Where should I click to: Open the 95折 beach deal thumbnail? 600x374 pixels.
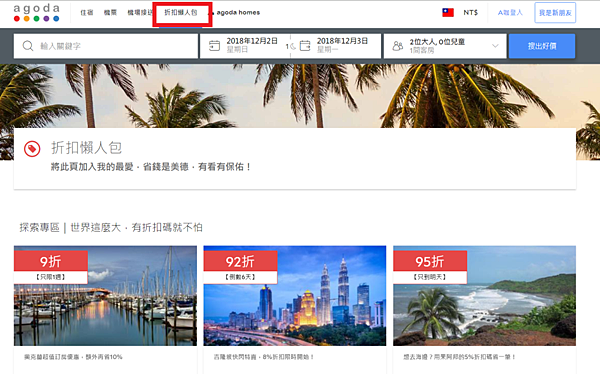coord(484,296)
